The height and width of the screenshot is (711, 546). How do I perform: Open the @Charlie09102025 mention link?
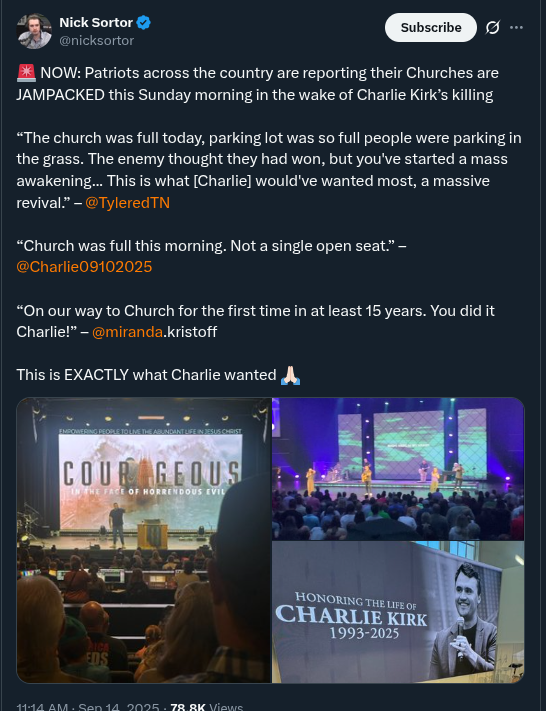pyautogui.click(x=84, y=267)
